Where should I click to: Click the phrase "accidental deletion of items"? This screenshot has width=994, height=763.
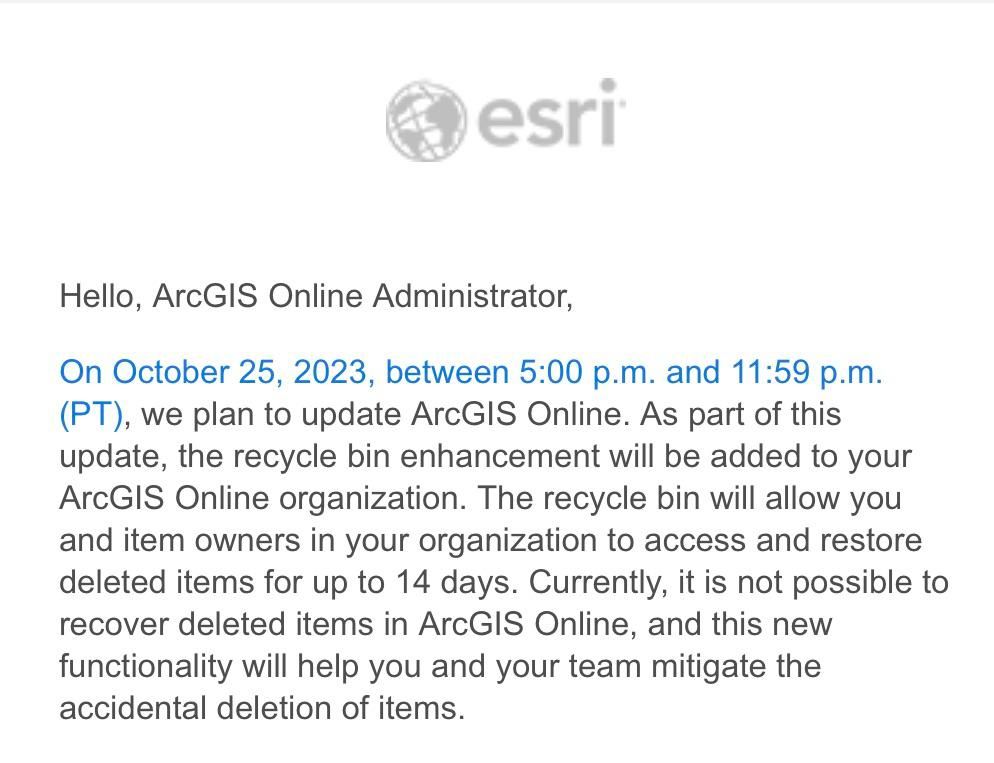262,708
